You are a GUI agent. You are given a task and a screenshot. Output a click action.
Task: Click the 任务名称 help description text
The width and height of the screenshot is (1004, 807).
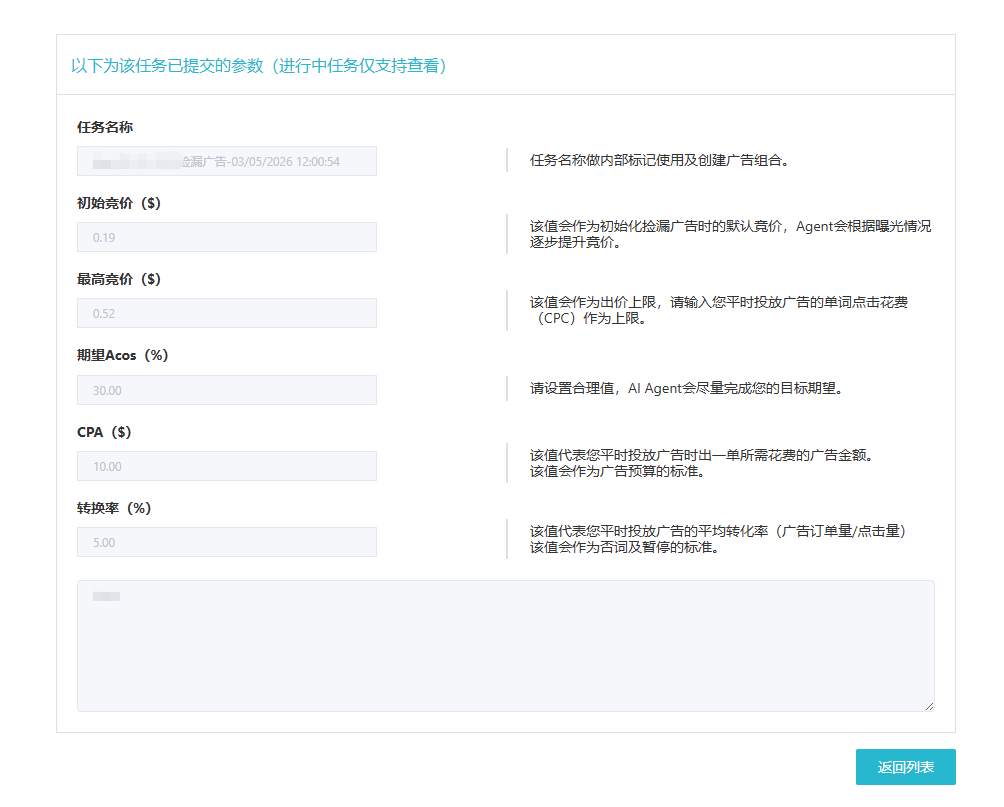[x=659, y=160]
